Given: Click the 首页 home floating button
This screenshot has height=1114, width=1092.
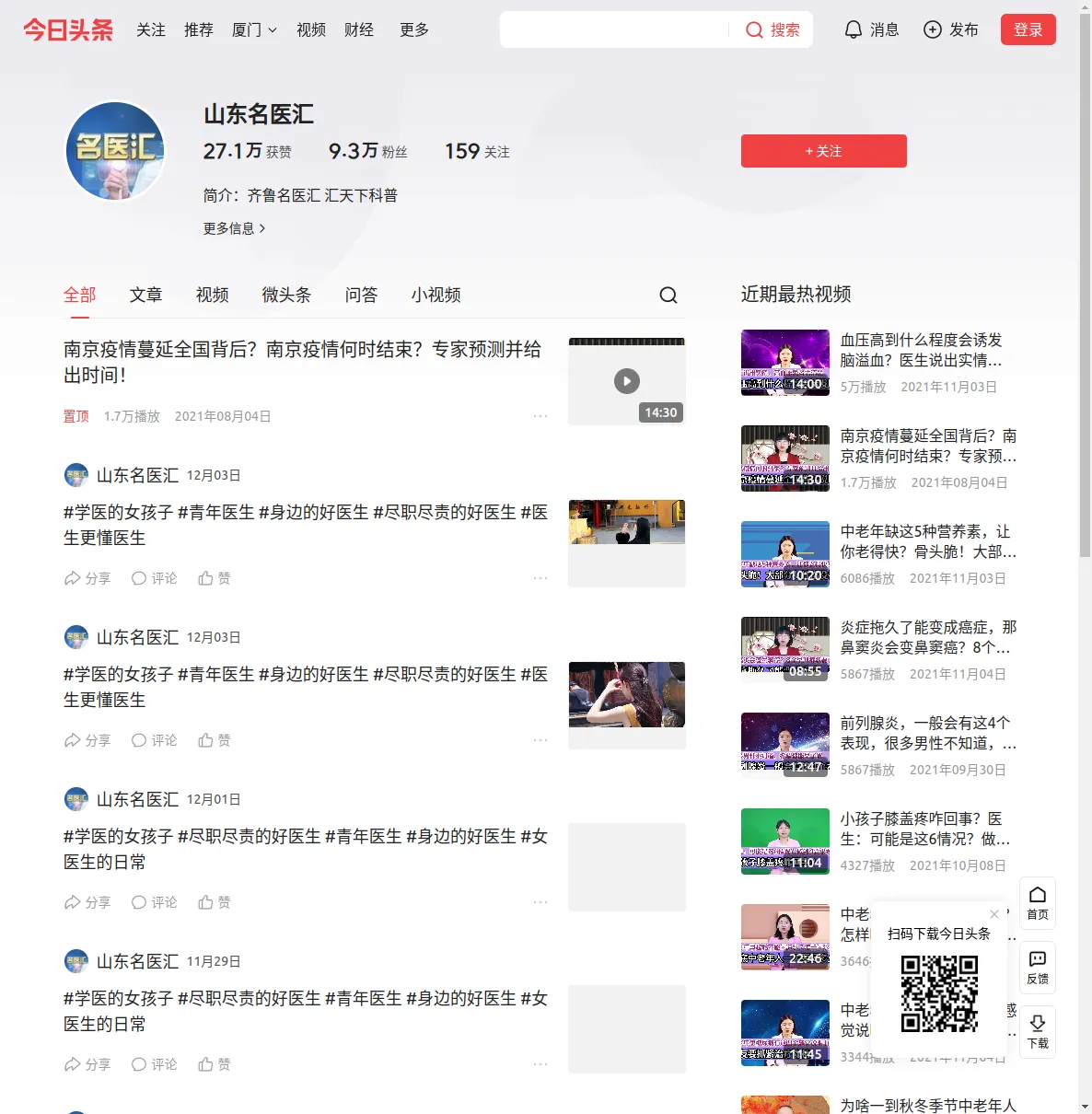Looking at the screenshot, I should click(1038, 903).
